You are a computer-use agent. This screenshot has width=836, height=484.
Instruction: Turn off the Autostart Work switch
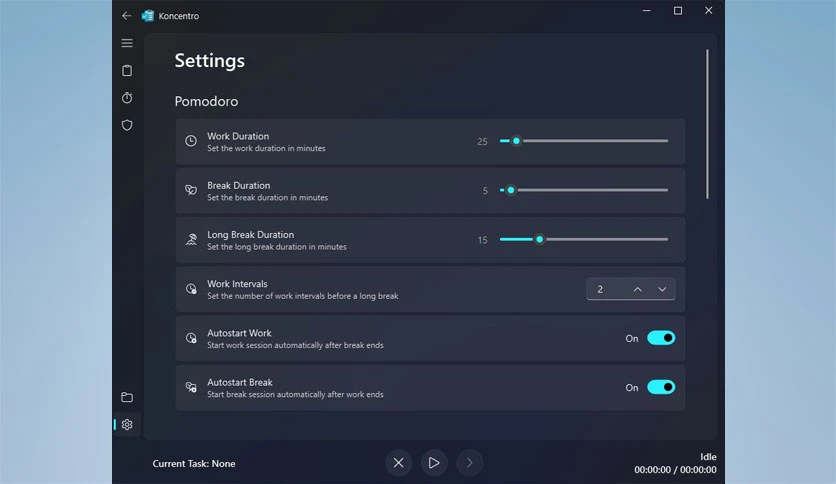(661, 338)
